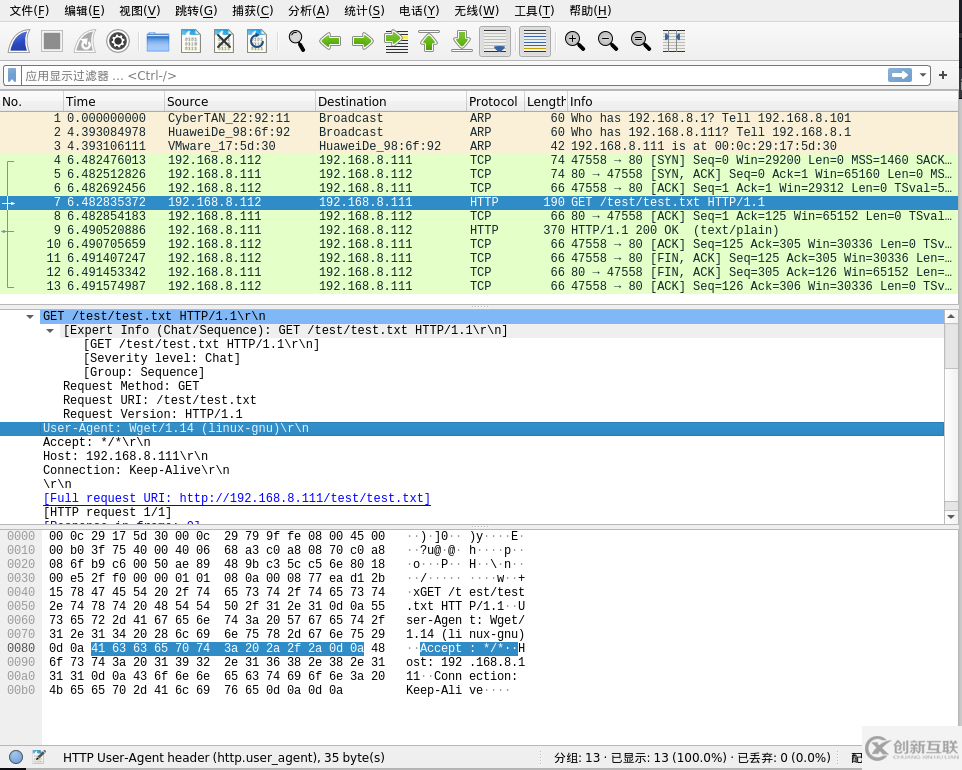962x770 pixels.
Task: Open capture options gear icon
Action: pyautogui.click(x=118, y=41)
